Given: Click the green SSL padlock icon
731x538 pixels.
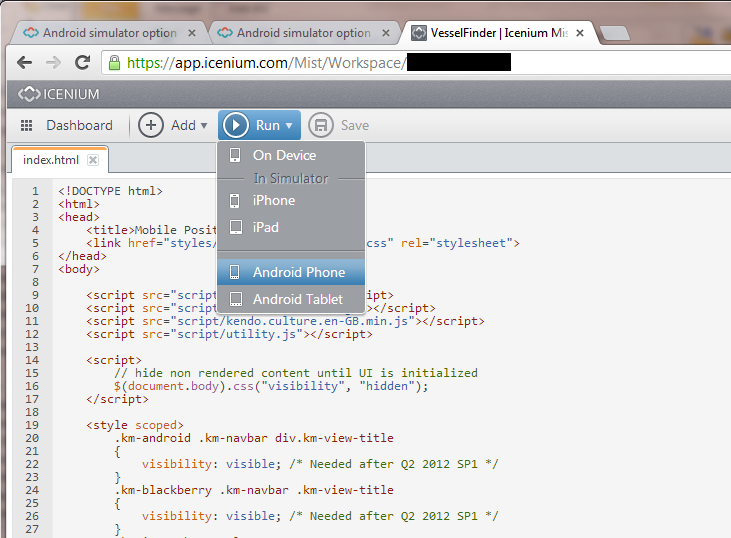Looking at the screenshot, I should (x=114, y=62).
